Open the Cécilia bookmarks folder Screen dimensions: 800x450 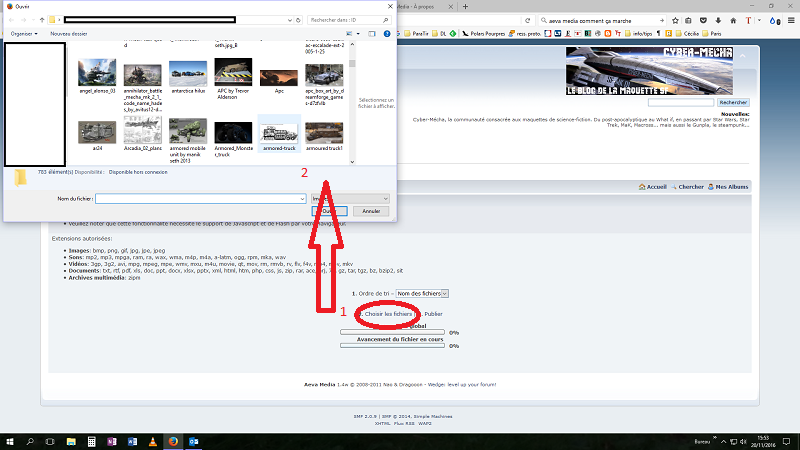(687, 34)
